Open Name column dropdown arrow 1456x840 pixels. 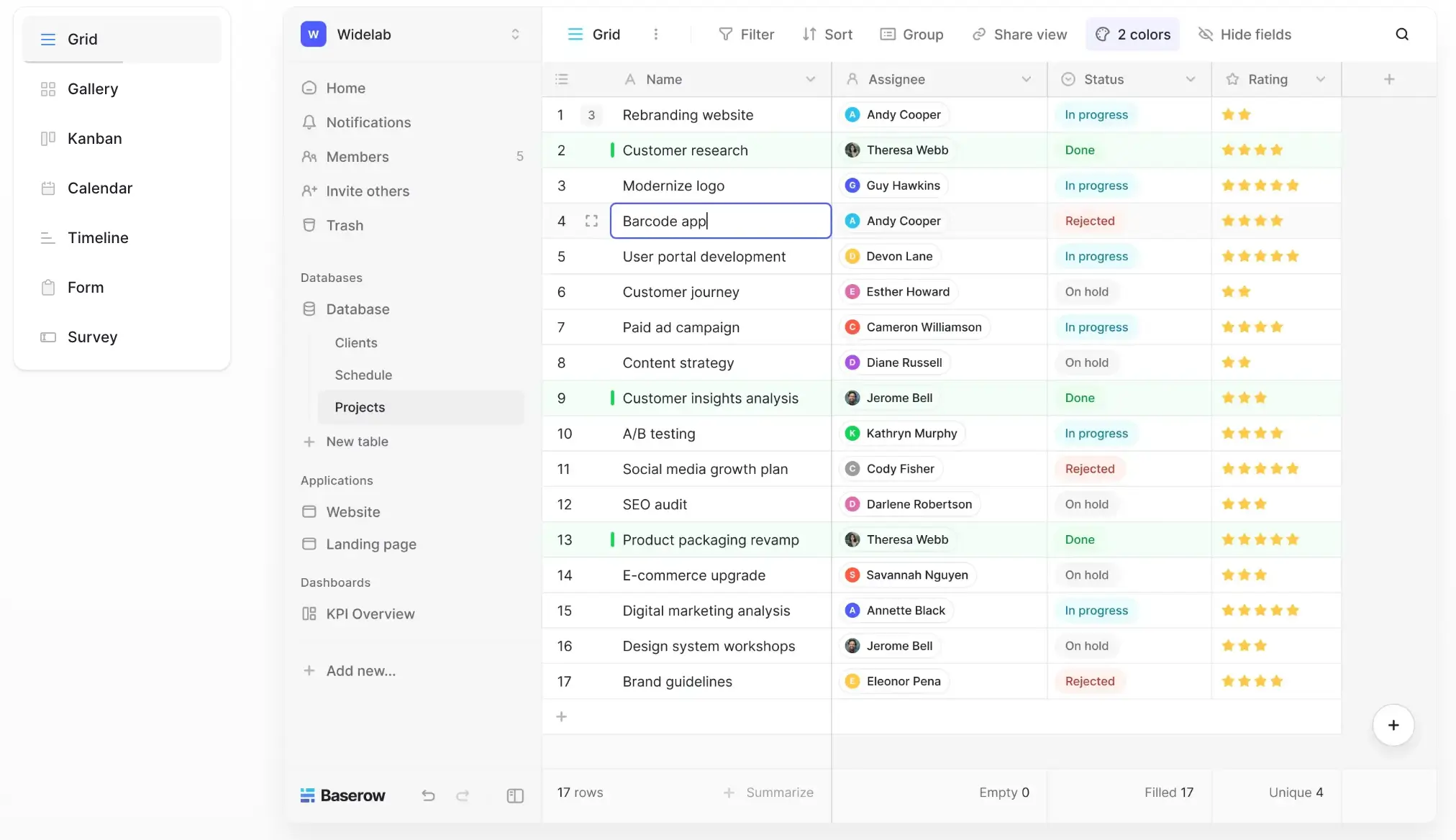811,79
